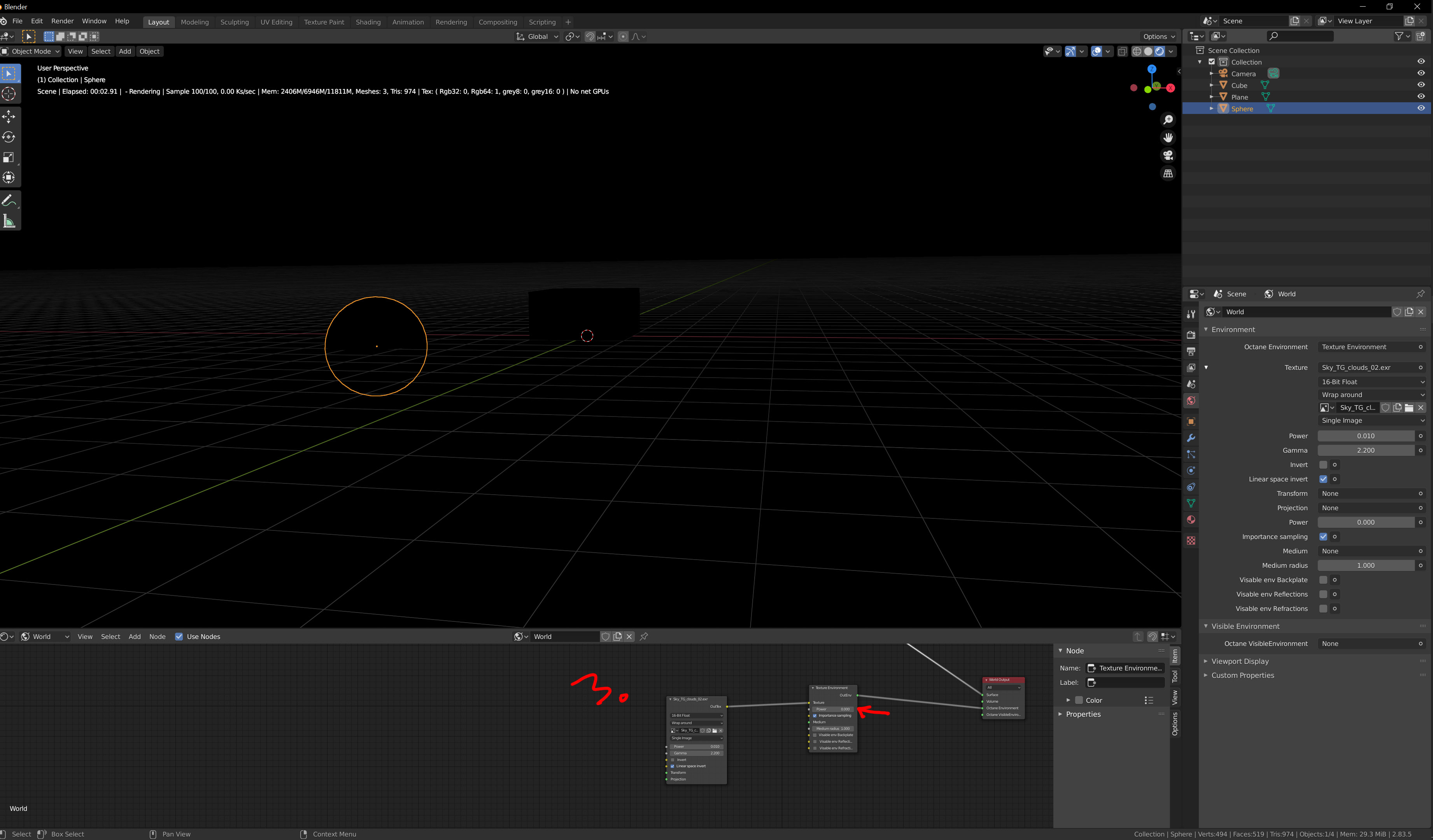
Task: Toggle camera view in the viewport
Action: click(x=1168, y=155)
